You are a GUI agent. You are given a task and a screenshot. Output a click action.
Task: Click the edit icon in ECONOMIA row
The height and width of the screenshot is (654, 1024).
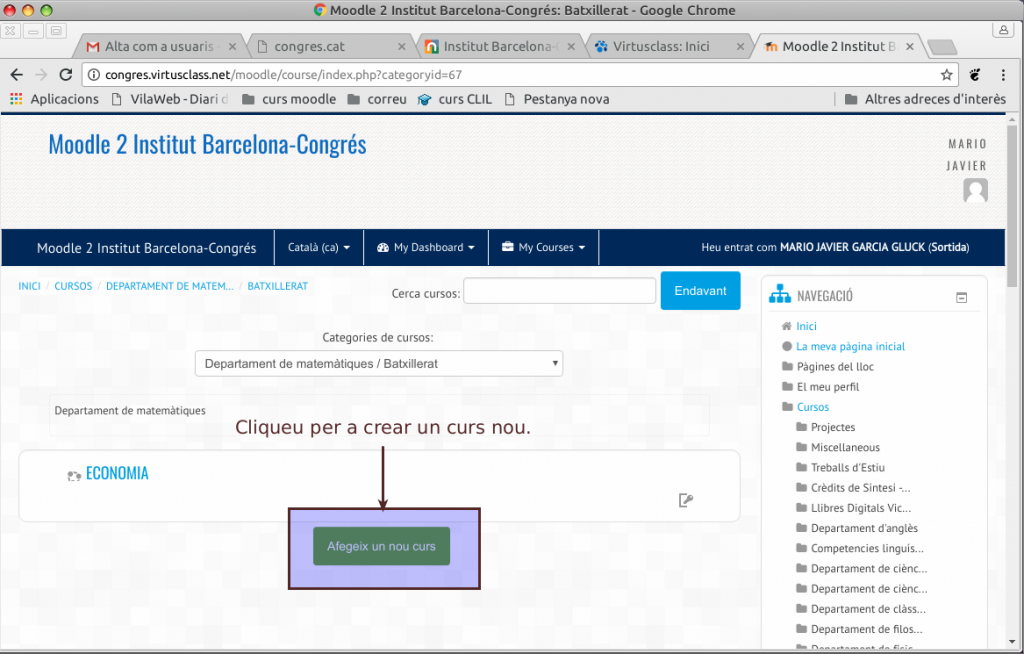[686, 500]
